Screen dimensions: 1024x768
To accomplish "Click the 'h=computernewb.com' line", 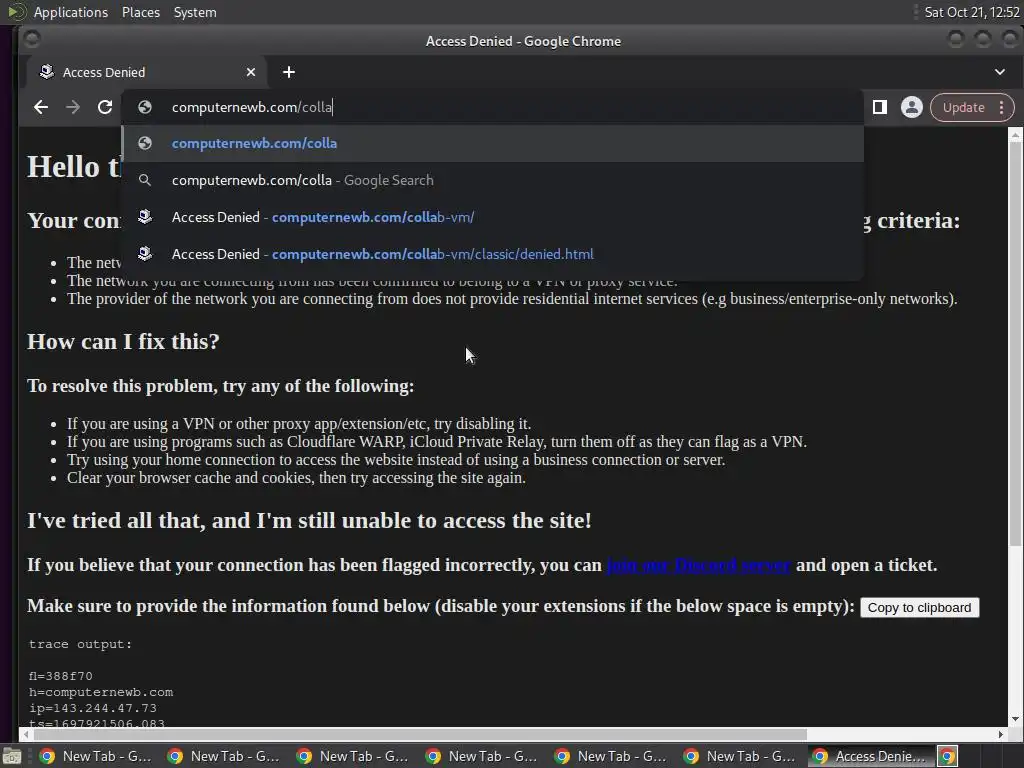I will click(101, 692).
